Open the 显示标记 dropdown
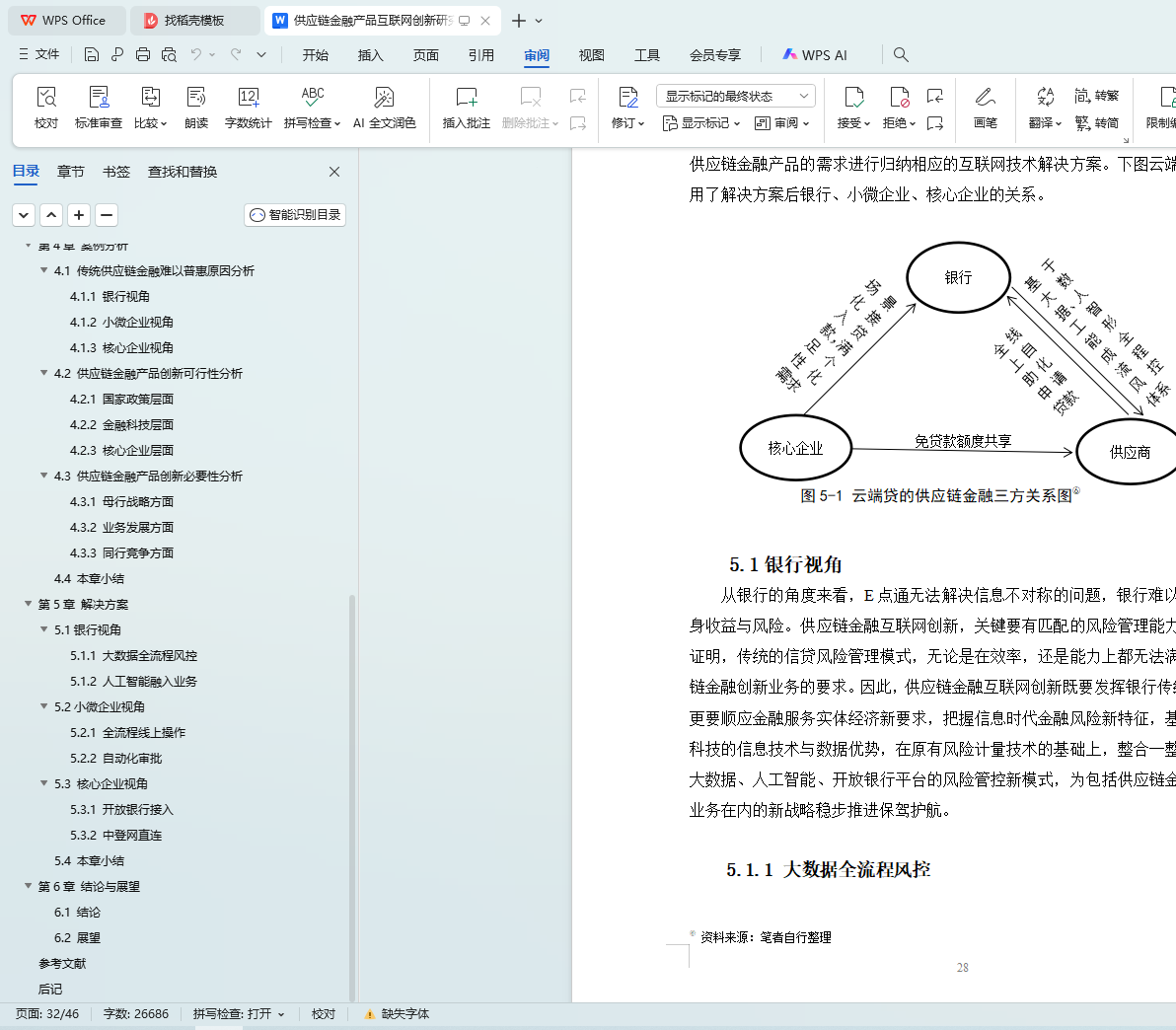 (x=701, y=123)
